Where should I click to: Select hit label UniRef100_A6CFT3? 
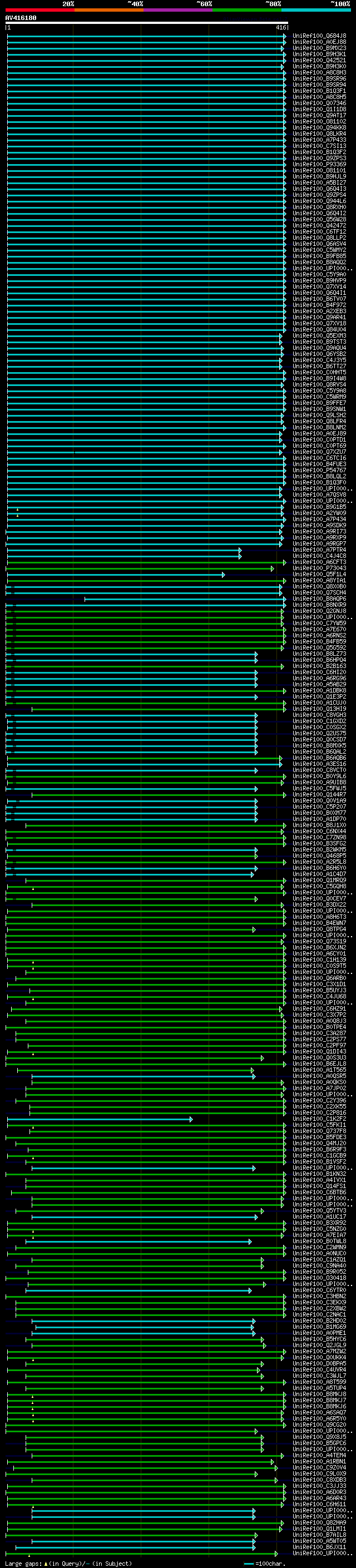click(319, 562)
